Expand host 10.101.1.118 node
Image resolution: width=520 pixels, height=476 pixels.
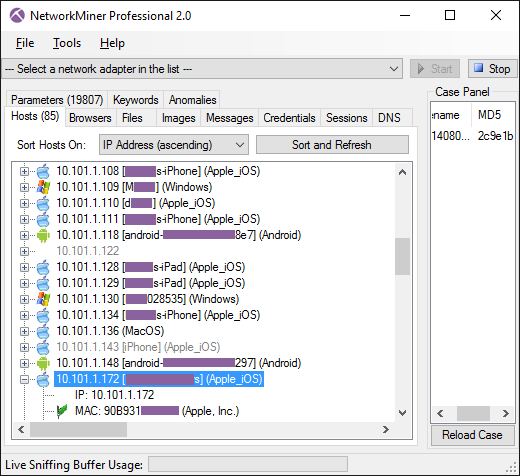tap(24, 235)
